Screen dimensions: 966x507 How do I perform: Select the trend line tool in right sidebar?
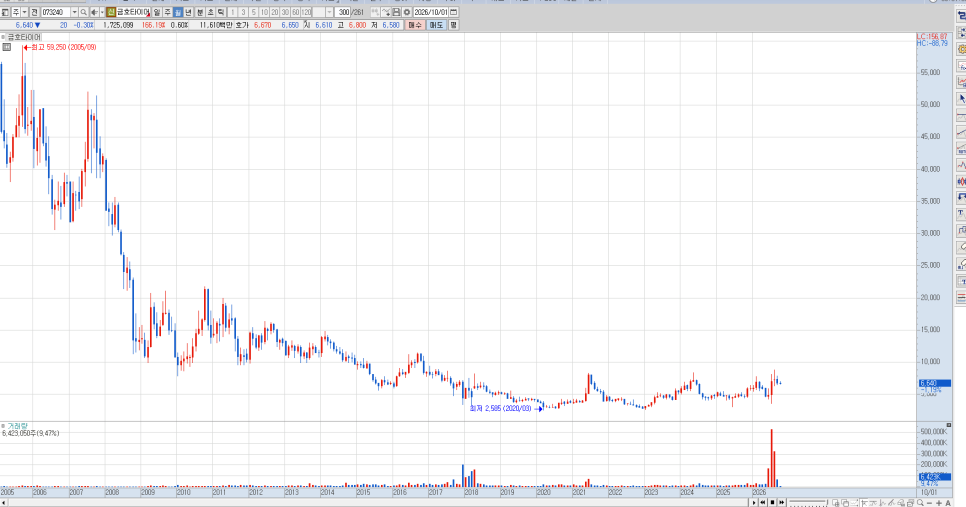961,132
